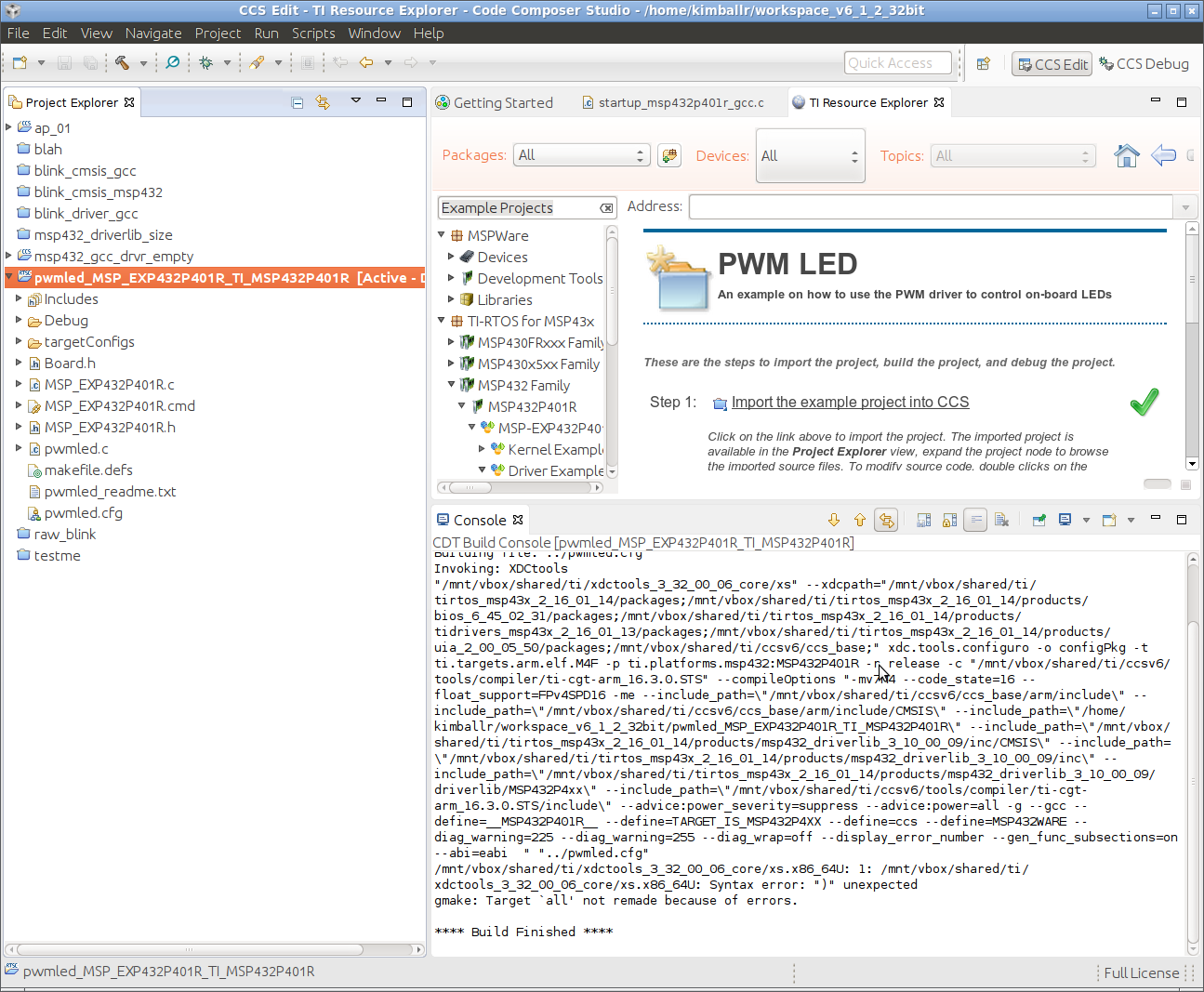Click the Open Console icon

[x=1109, y=520]
